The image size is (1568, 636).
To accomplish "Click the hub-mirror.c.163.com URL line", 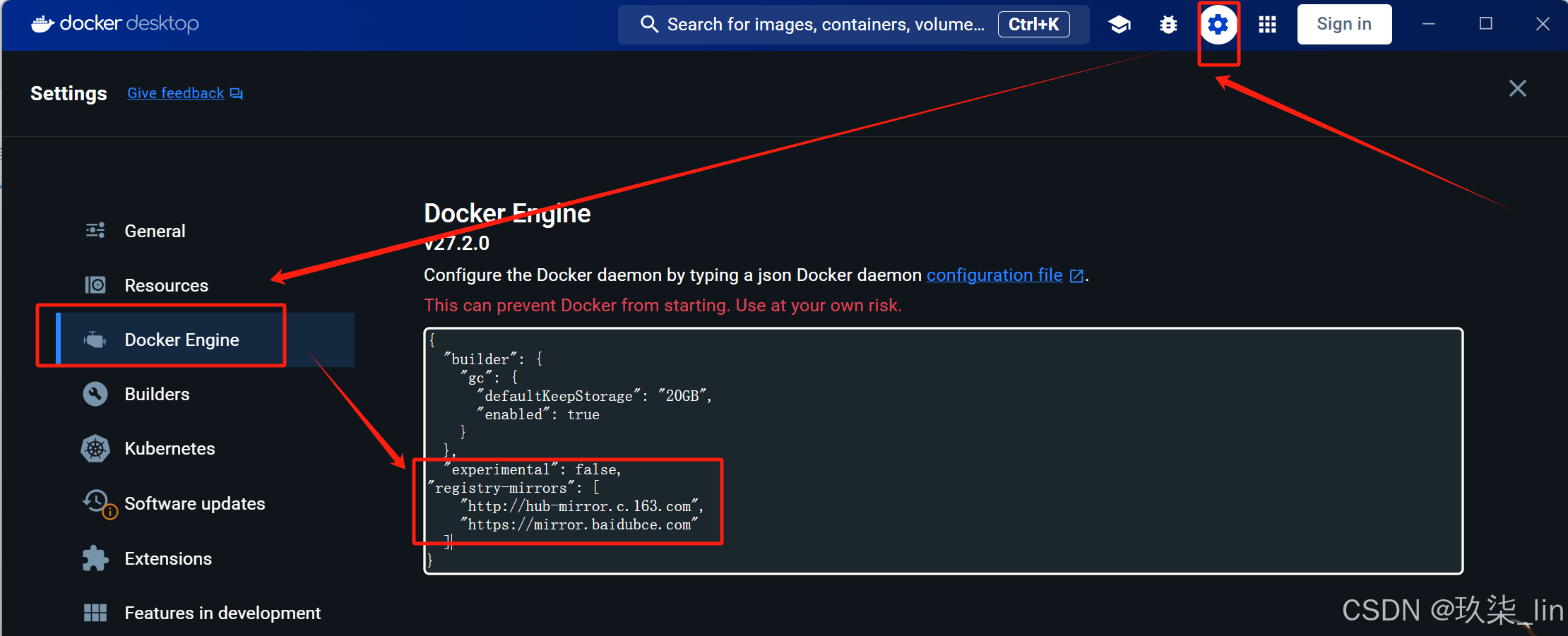I will click(x=582, y=506).
